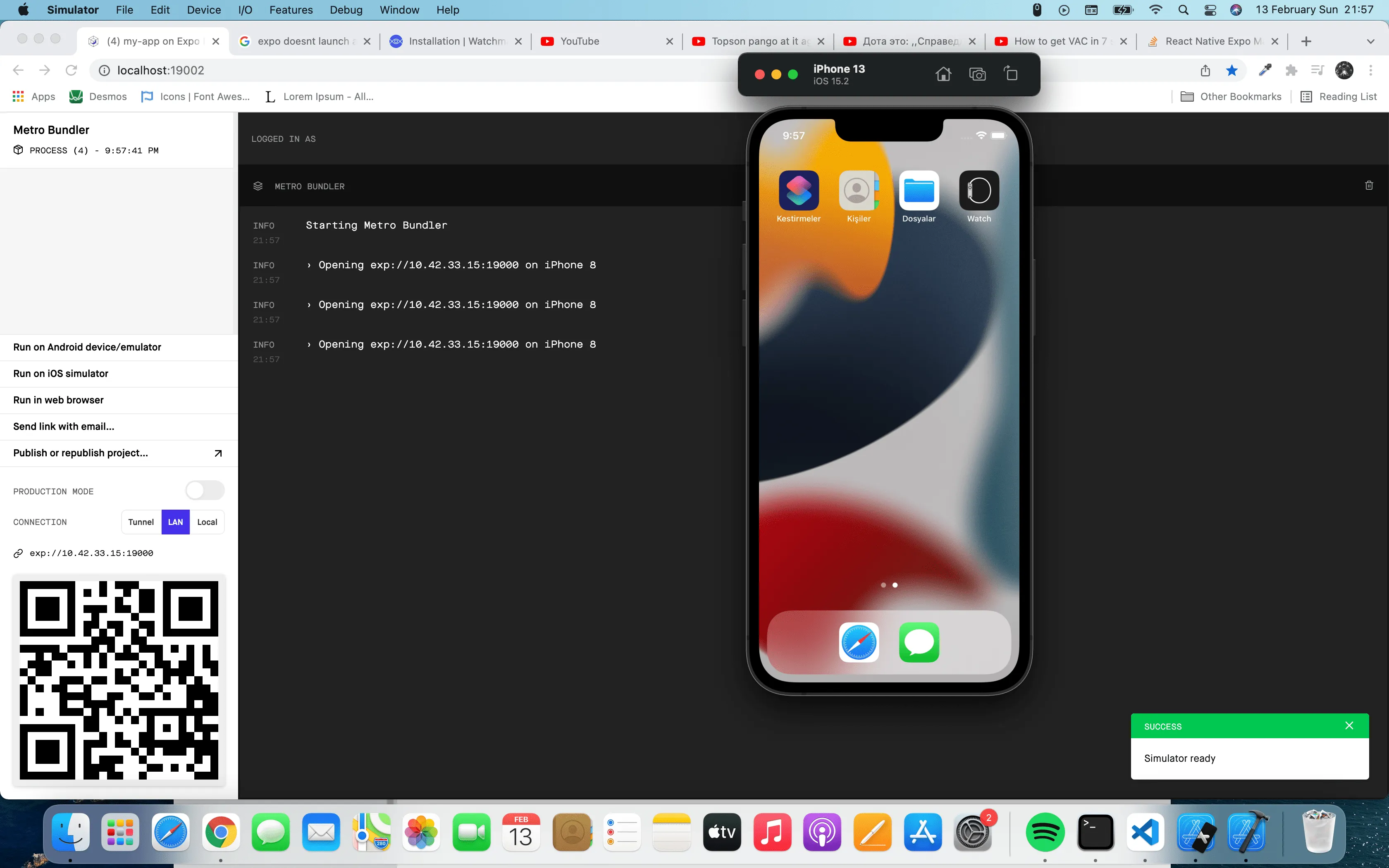This screenshot has height=868, width=1389.
Task: Click the simulator Home button icon
Action: (x=943, y=74)
